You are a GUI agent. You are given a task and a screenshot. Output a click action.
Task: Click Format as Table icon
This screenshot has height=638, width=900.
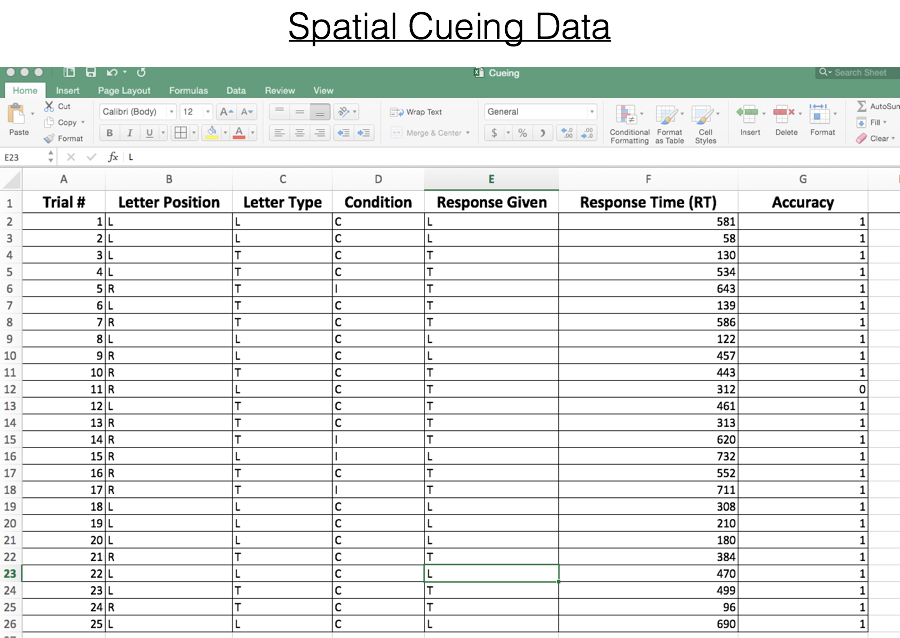pos(666,115)
